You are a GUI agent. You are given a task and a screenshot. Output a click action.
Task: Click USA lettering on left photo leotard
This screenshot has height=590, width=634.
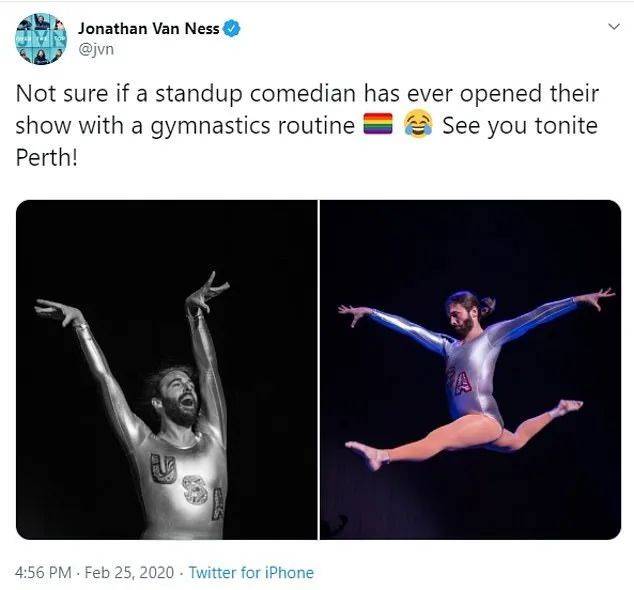pos(187,486)
